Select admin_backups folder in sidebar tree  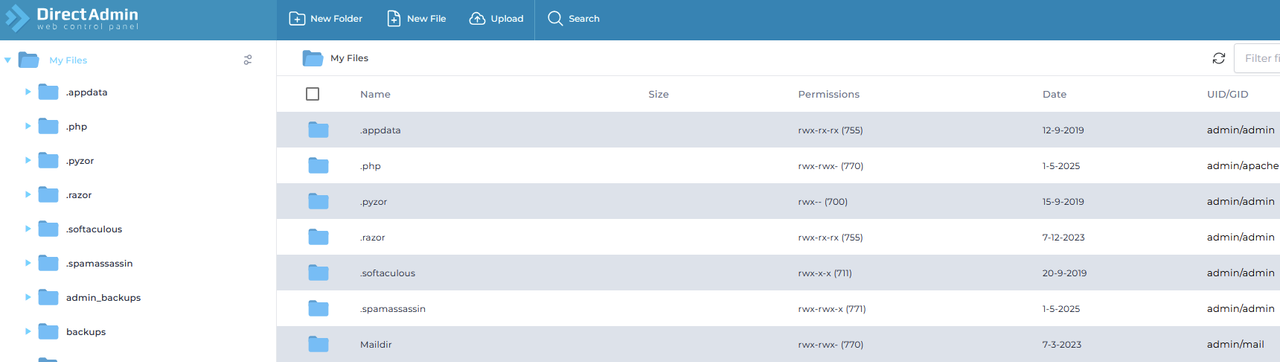click(103, 297)
